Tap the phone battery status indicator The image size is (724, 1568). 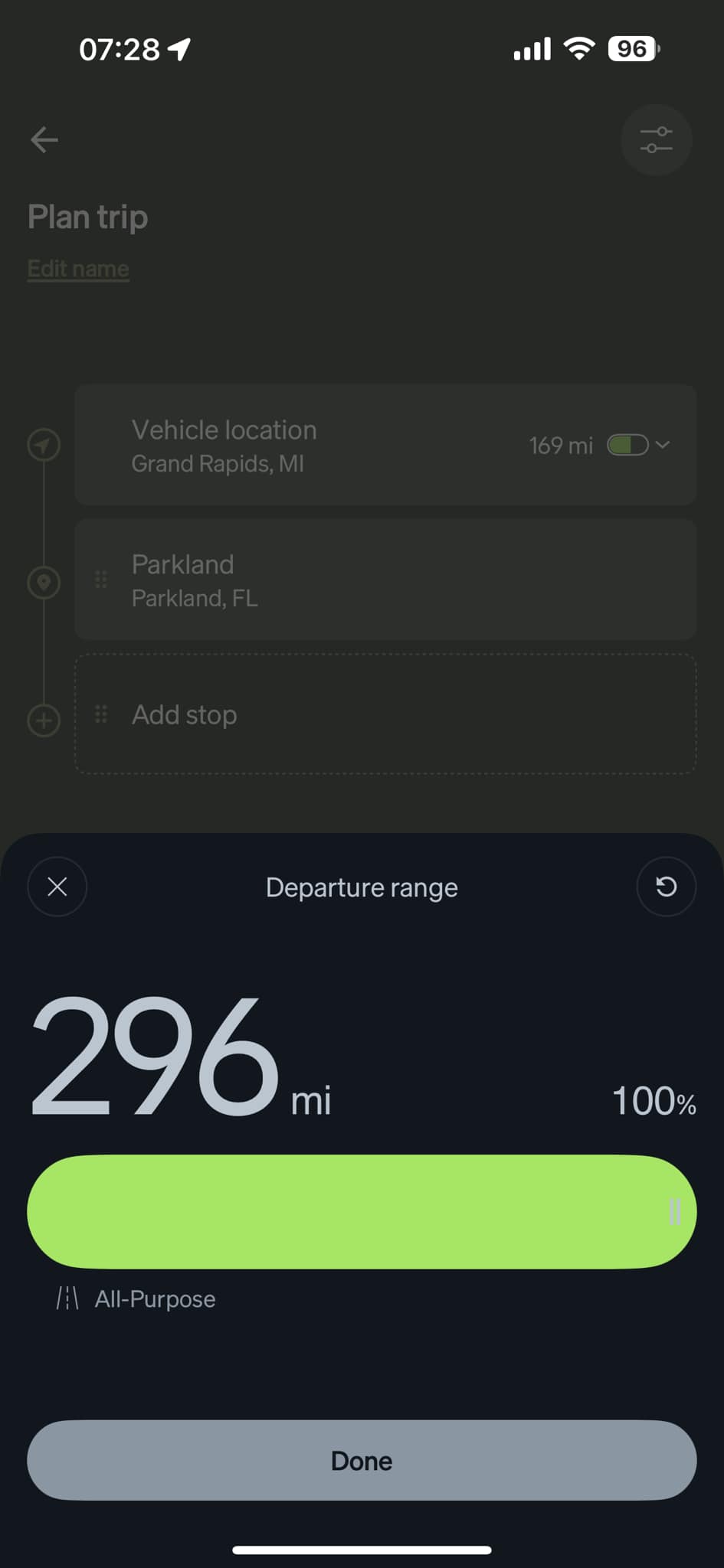(x=633, y=49)
